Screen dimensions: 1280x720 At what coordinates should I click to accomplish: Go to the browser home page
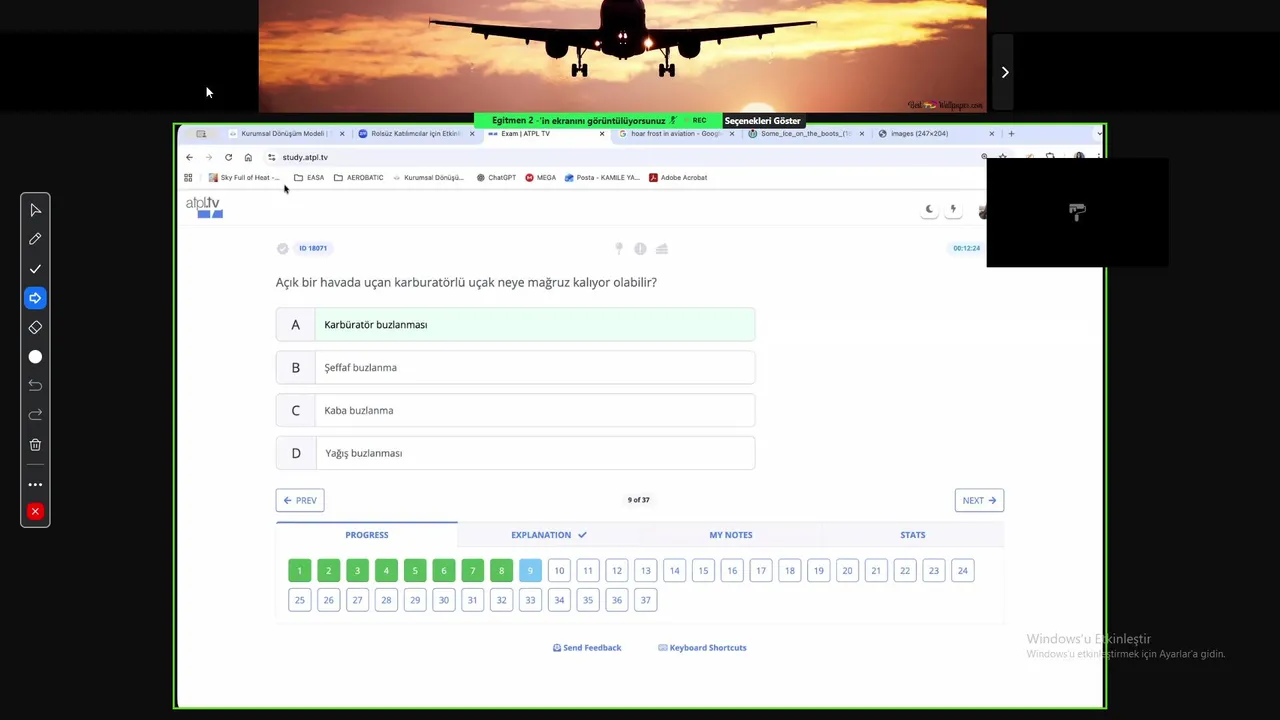tap(248, 157)
